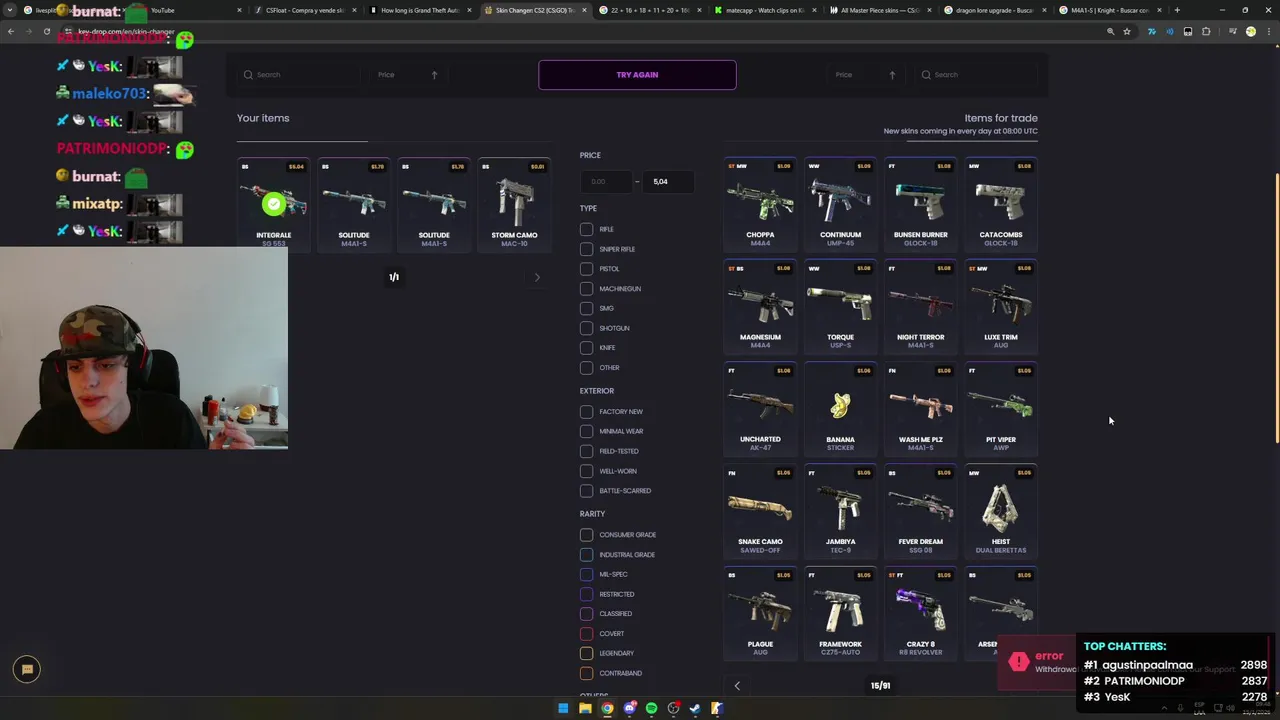Check the Covert rarity filter
Viewport: 1280px width, 720px height.
tap(586, 633)
